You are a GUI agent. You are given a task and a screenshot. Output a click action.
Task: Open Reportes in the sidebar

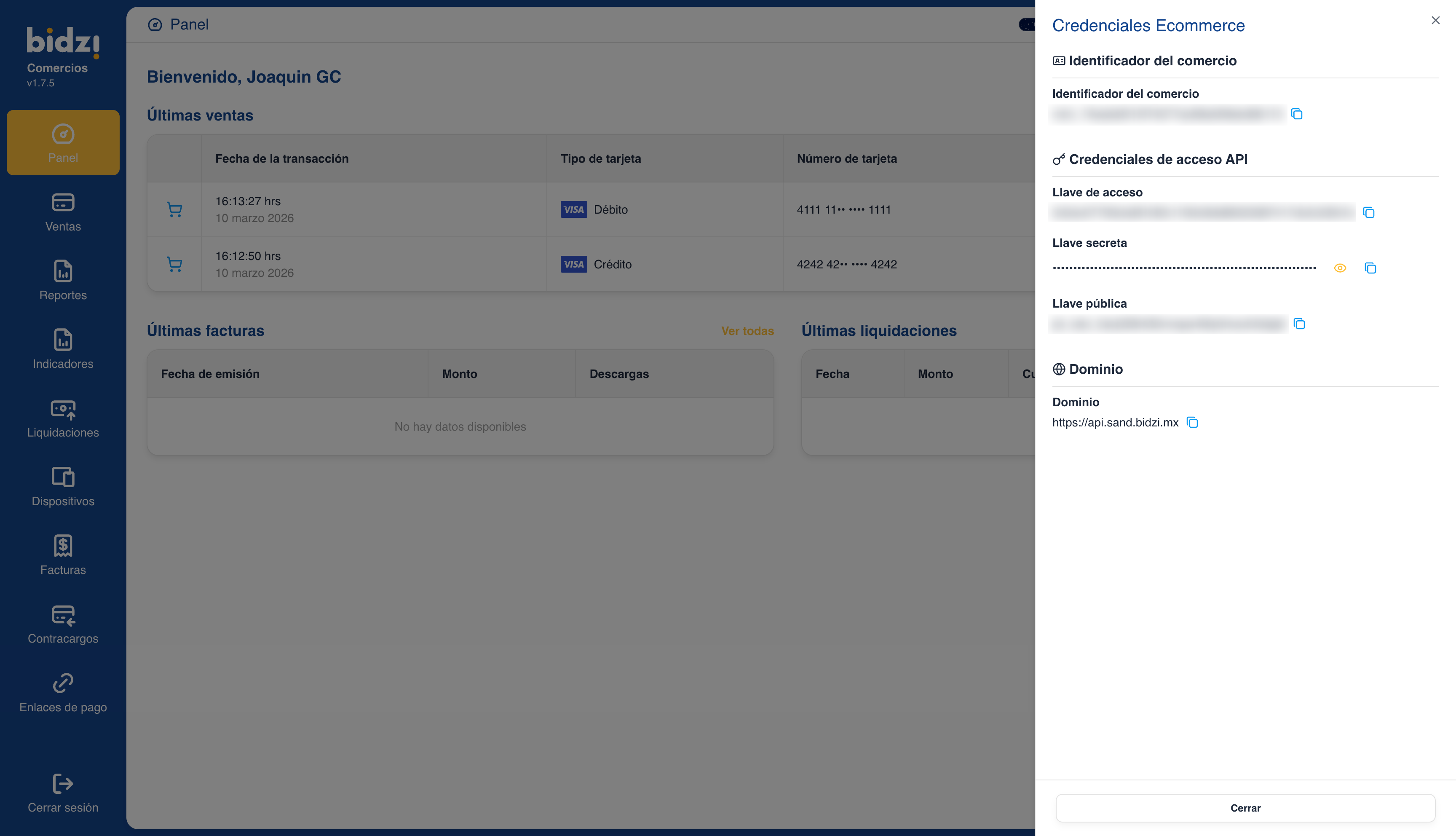63,281
